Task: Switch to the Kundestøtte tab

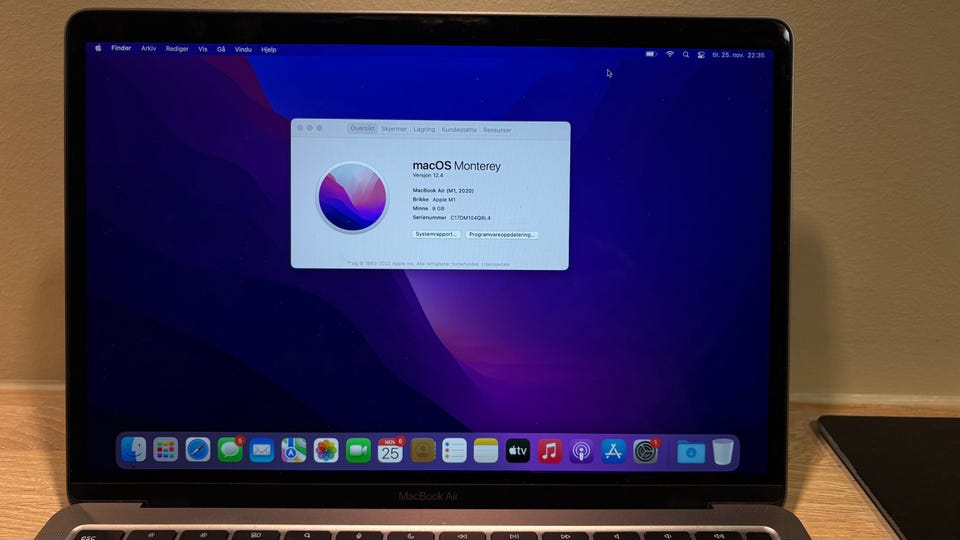Action: click(459, 130)
